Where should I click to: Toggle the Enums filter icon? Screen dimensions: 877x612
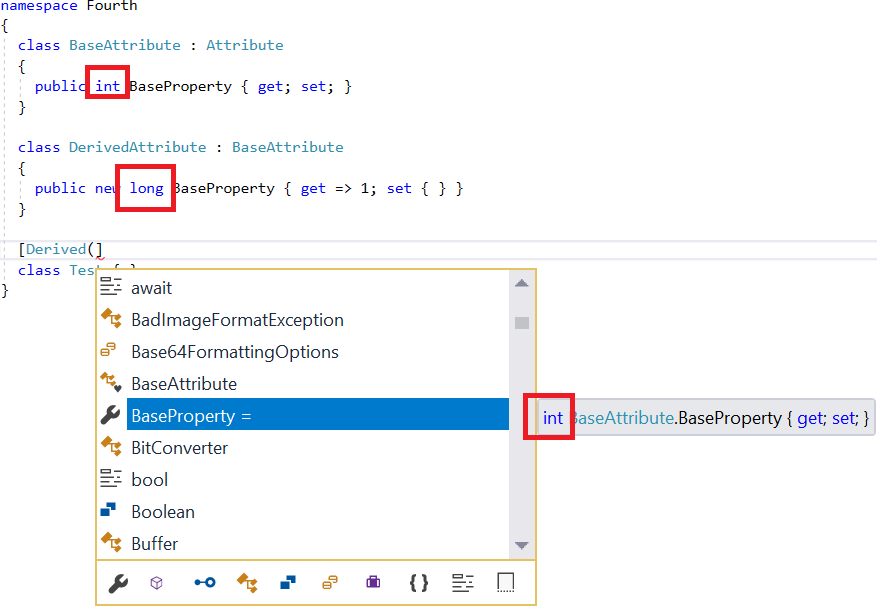[x=330, y=582]
